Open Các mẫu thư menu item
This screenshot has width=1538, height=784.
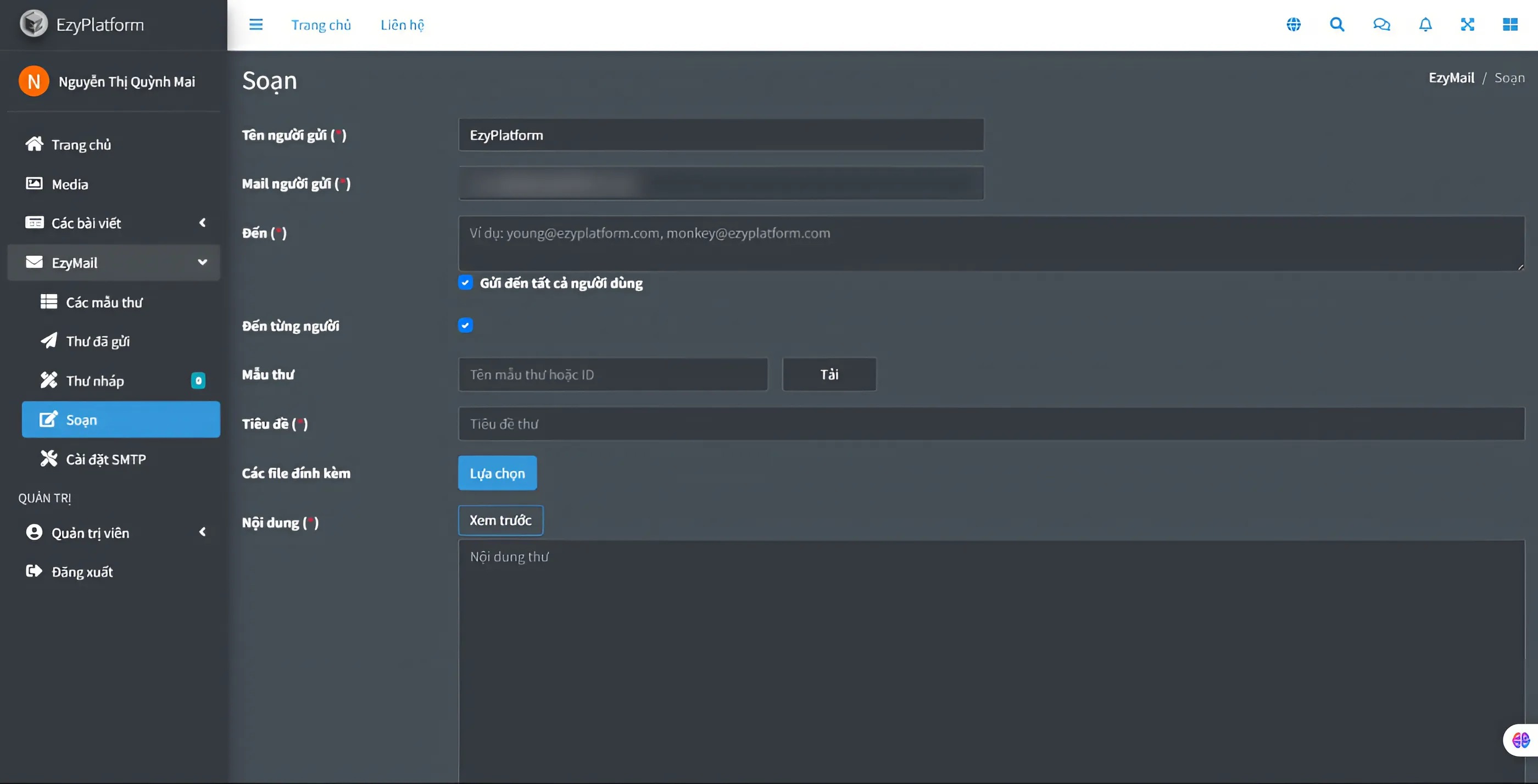point(121,302)
